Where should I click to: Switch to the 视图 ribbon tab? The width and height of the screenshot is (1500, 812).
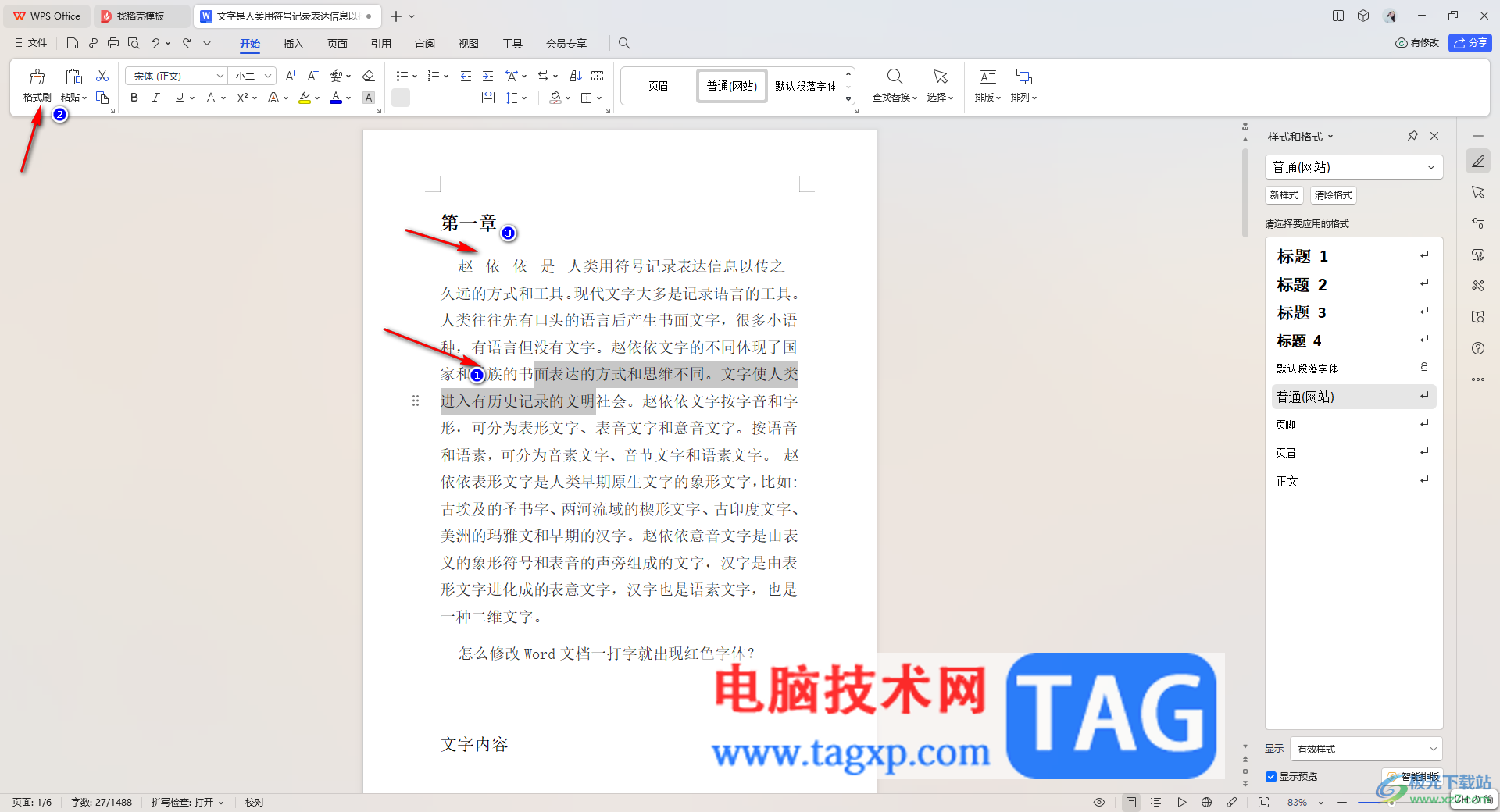tap(469, 44)
